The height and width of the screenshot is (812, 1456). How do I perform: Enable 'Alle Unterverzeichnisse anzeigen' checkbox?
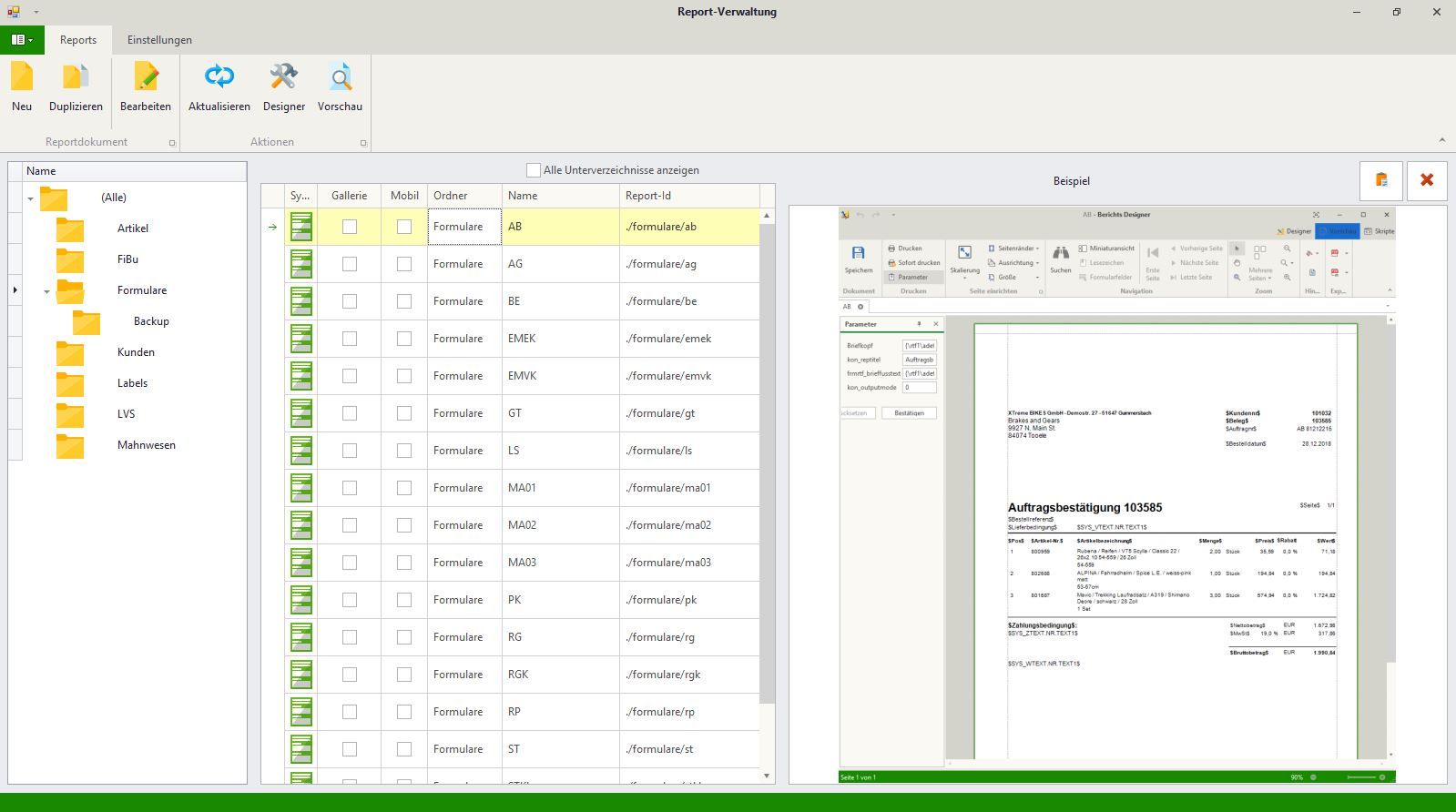click(534, 170)
